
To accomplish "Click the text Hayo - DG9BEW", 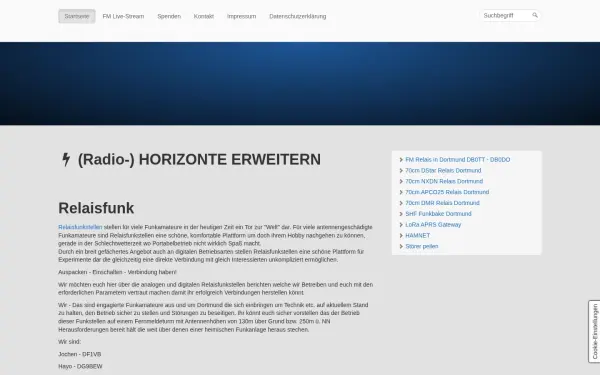I will point(80,367).
